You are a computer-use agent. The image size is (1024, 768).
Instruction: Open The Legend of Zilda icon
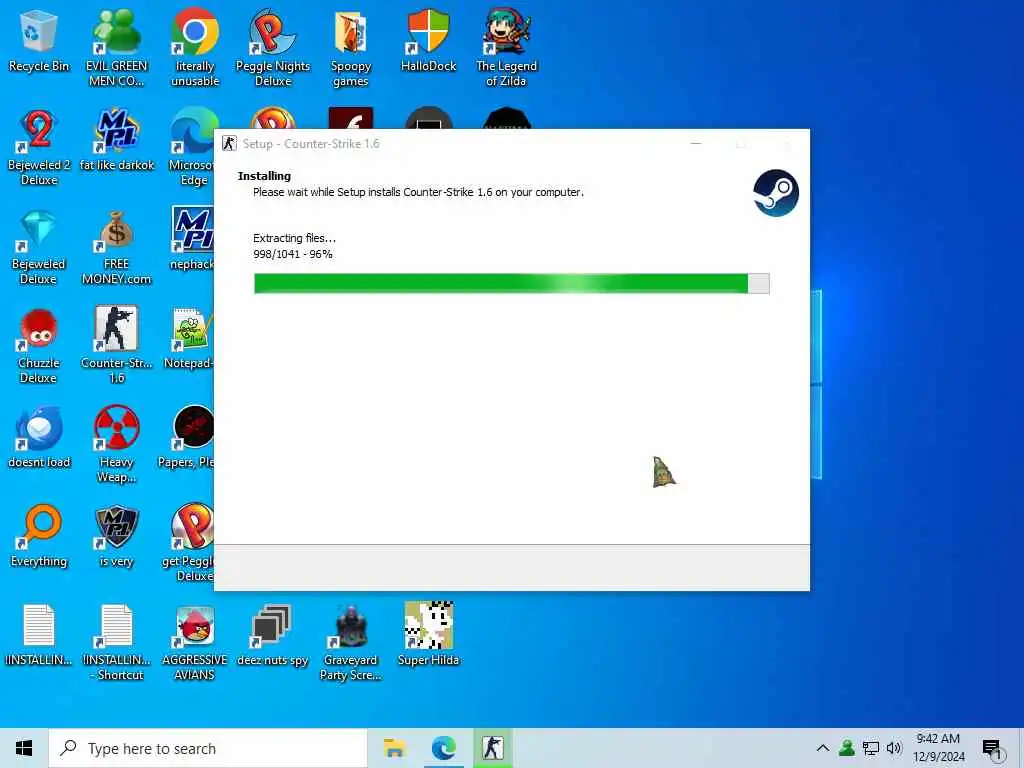(506, 48)
